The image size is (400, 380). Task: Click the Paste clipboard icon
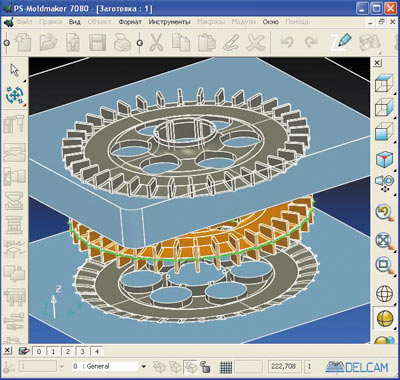point(206,43)
